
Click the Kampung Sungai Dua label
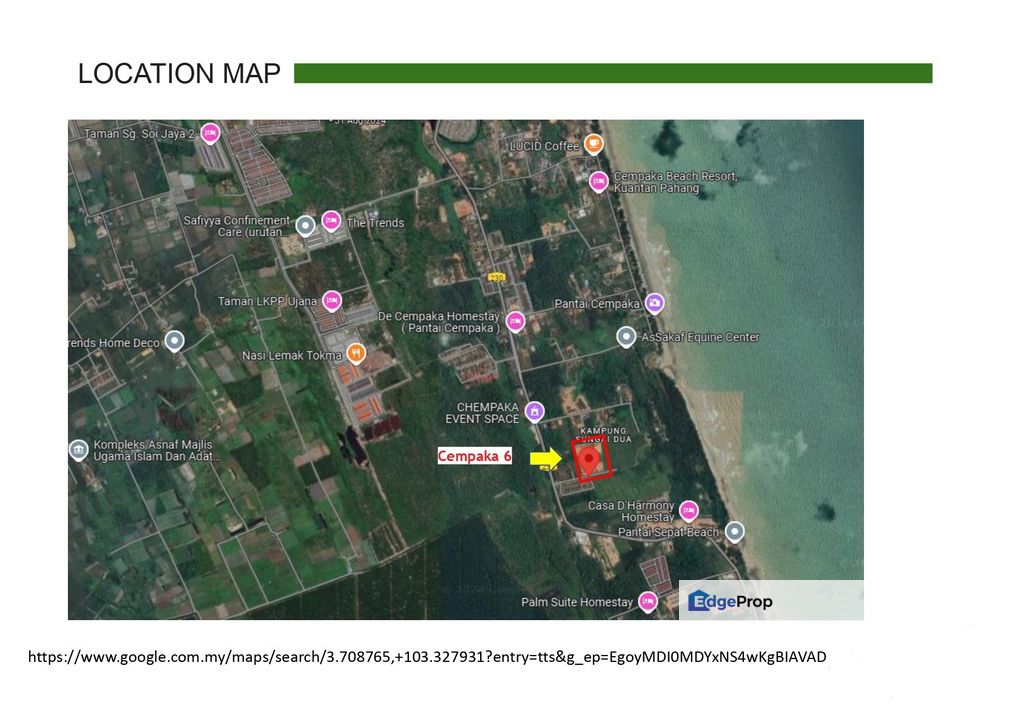point(604,435)
